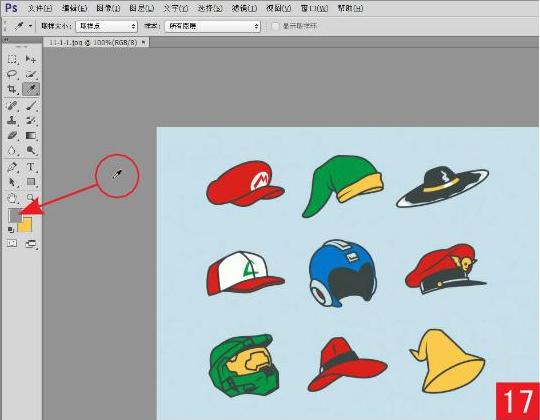
Task: Select the Quick Selection tool
Action: pos(31,74)
